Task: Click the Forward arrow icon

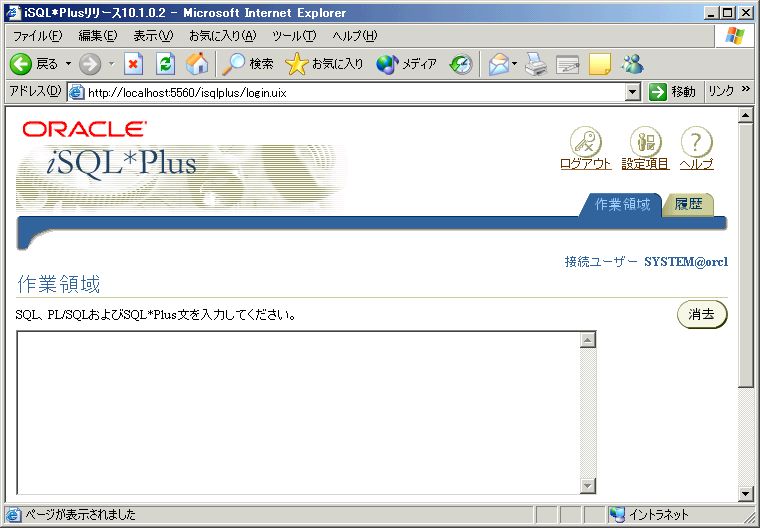Action: coord(90,64)
